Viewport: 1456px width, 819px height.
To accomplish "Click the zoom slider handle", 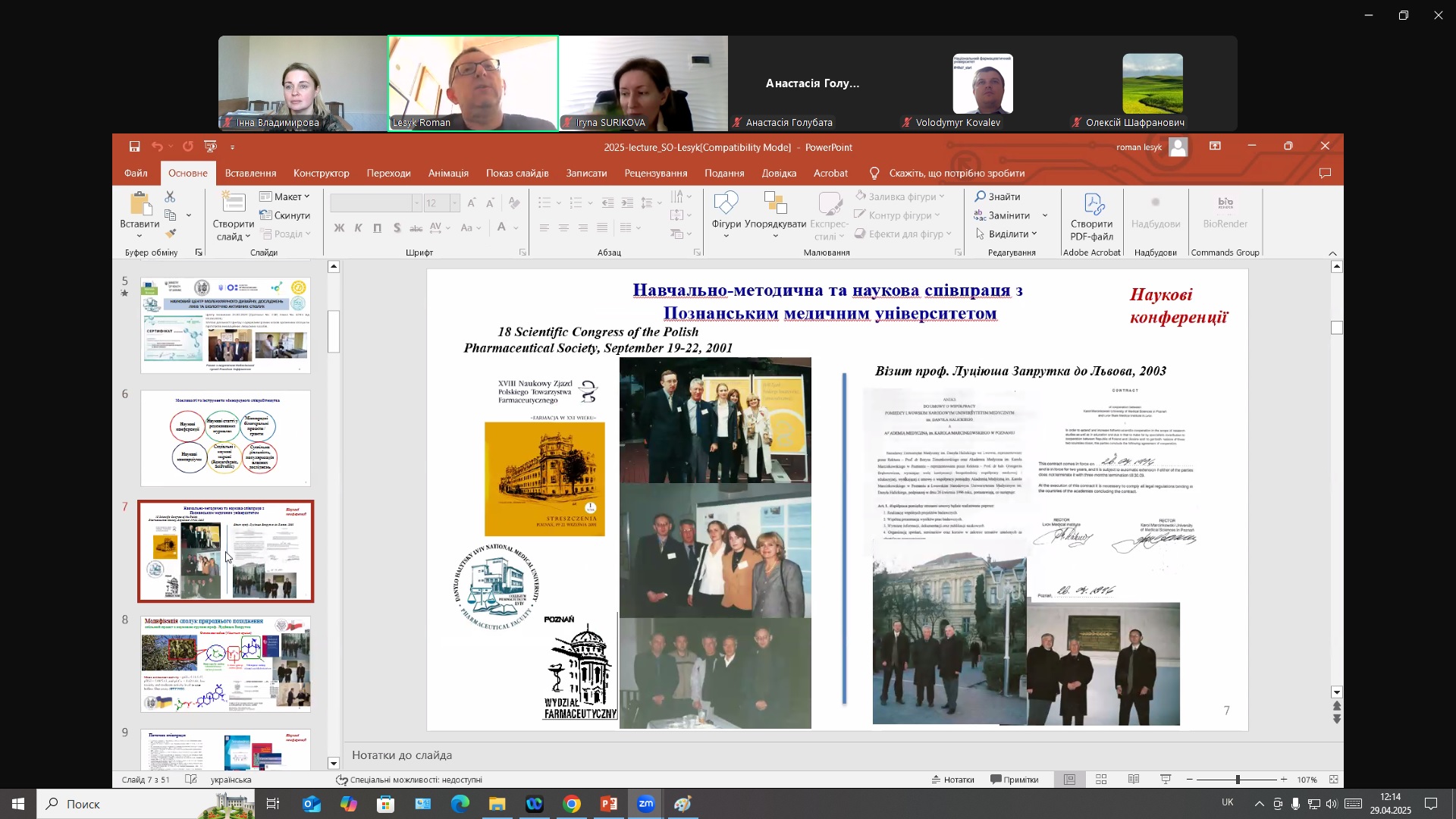I will click(x=1238, y=780).
